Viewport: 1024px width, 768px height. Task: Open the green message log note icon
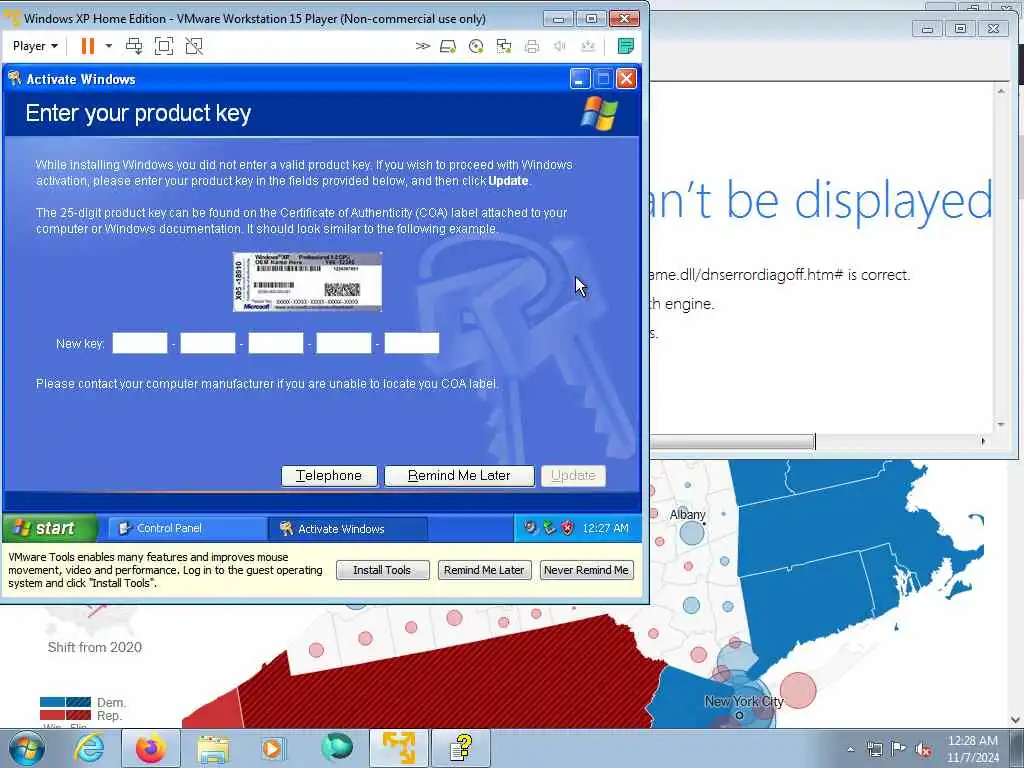click(x=625, y=46)
